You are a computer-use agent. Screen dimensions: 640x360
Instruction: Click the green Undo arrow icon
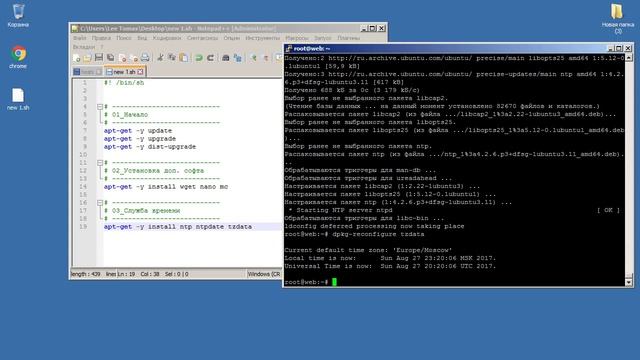199,58
